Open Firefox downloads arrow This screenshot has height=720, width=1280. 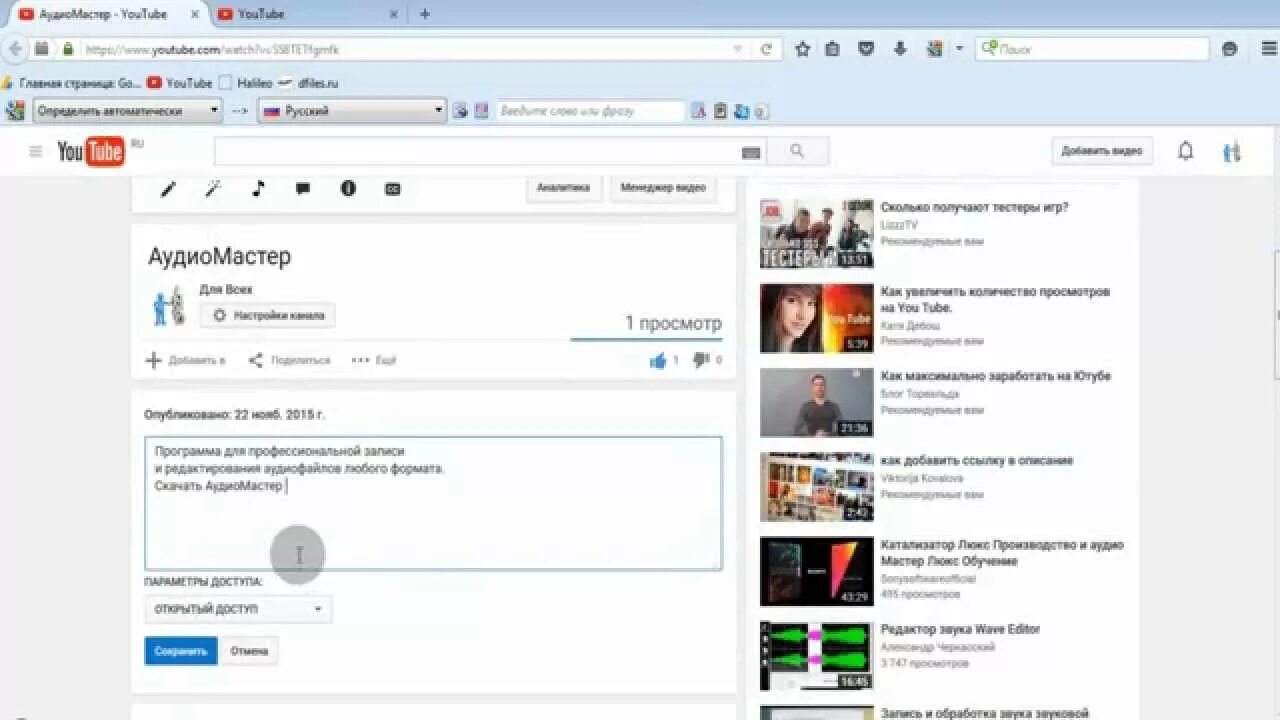click(x=900, y=49)
